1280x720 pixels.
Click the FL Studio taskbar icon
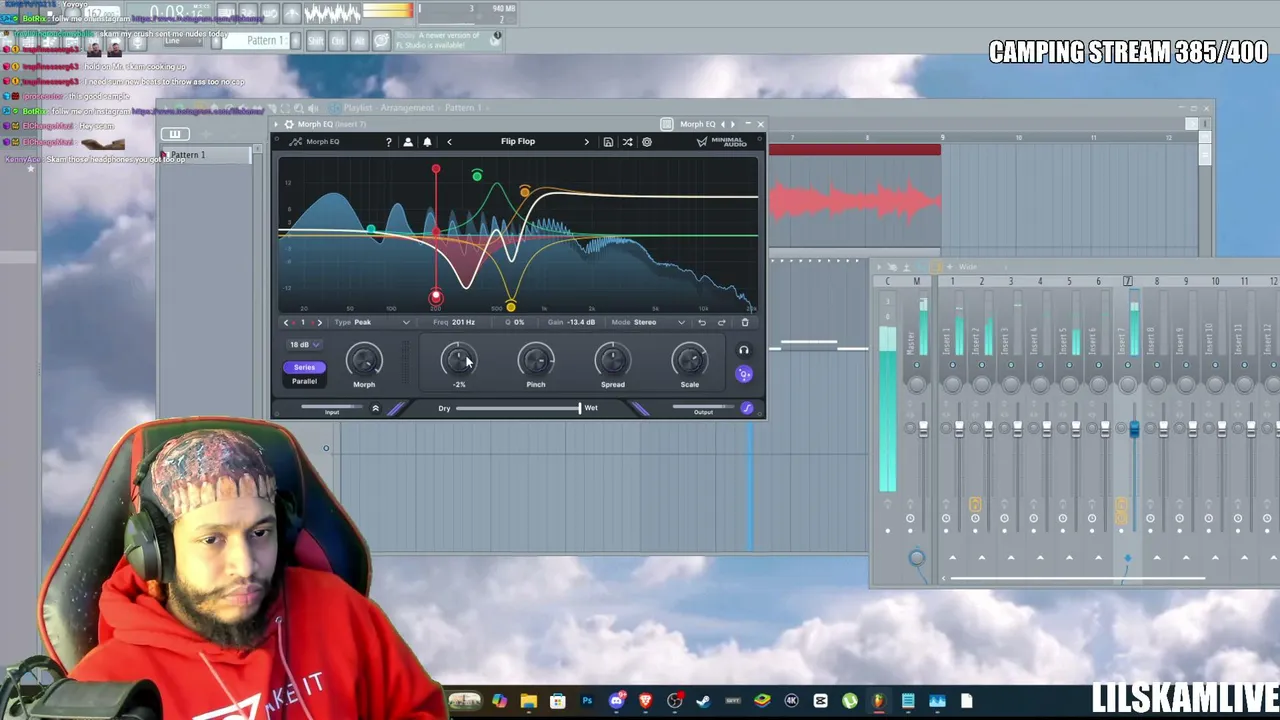click(x=879, y=701)
